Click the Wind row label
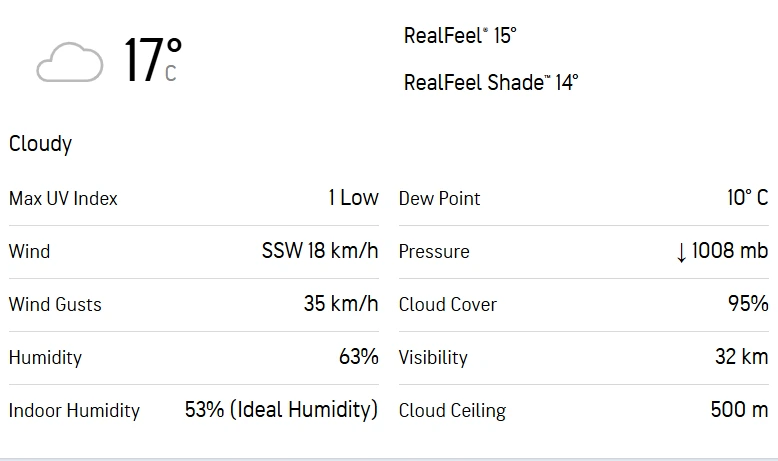 pos(28,251)
